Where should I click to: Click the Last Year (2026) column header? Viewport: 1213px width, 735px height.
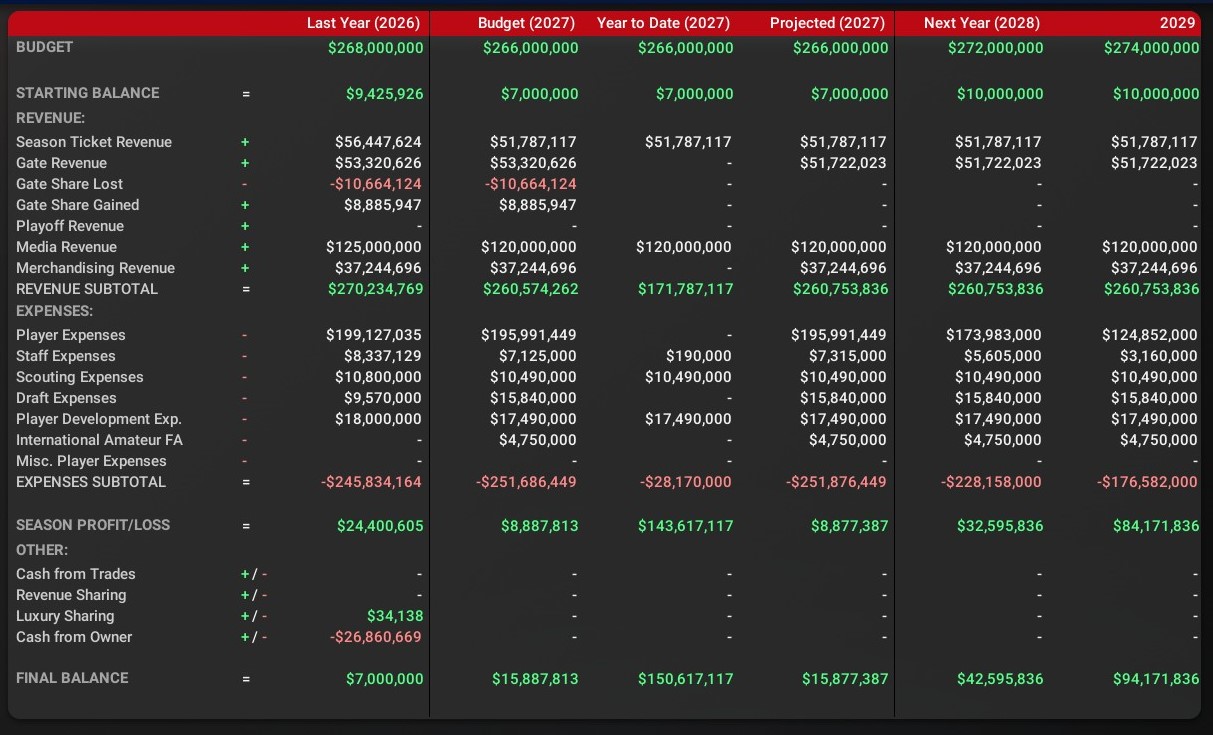click(x=363, y=22)
